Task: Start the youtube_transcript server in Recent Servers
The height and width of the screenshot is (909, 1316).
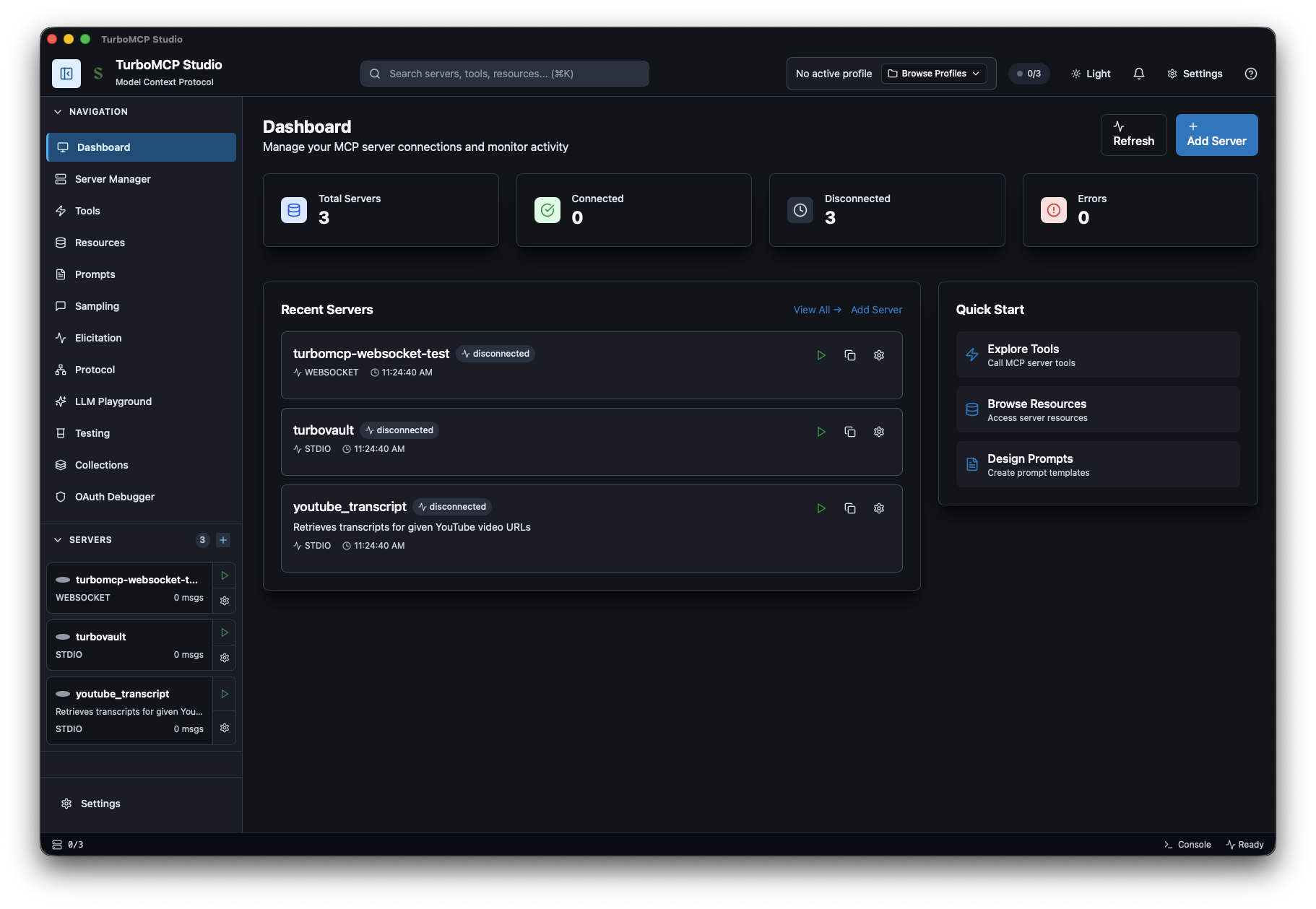Action: click(821, 508)
